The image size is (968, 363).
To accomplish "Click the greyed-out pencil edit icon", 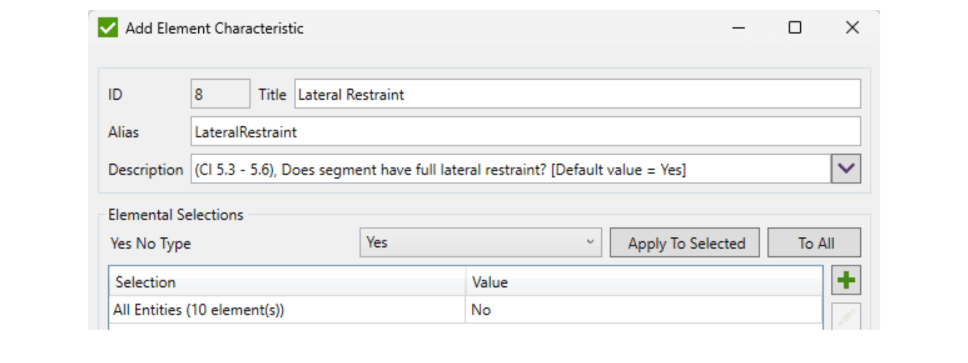I will tap(846, 317).
